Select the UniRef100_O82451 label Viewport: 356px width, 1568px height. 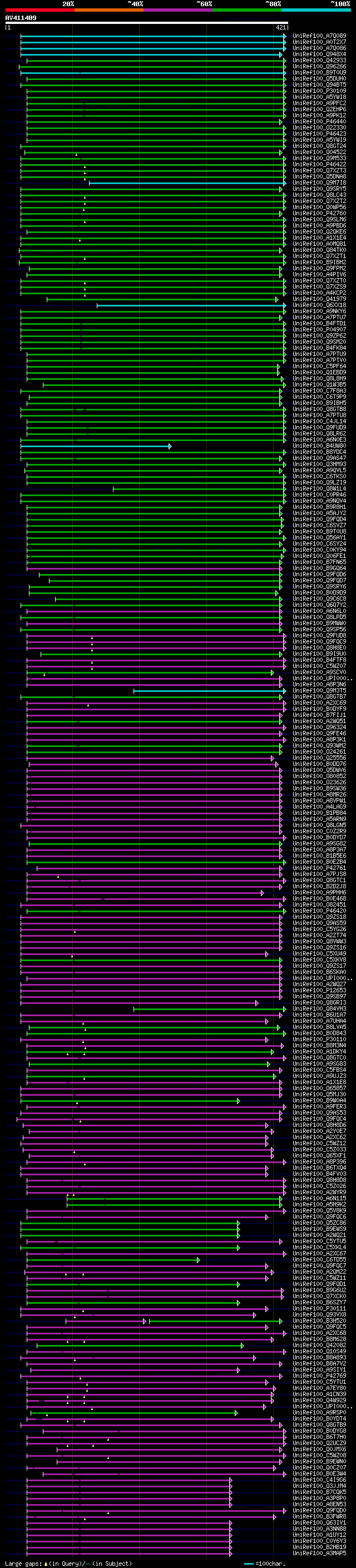point(319,904)
